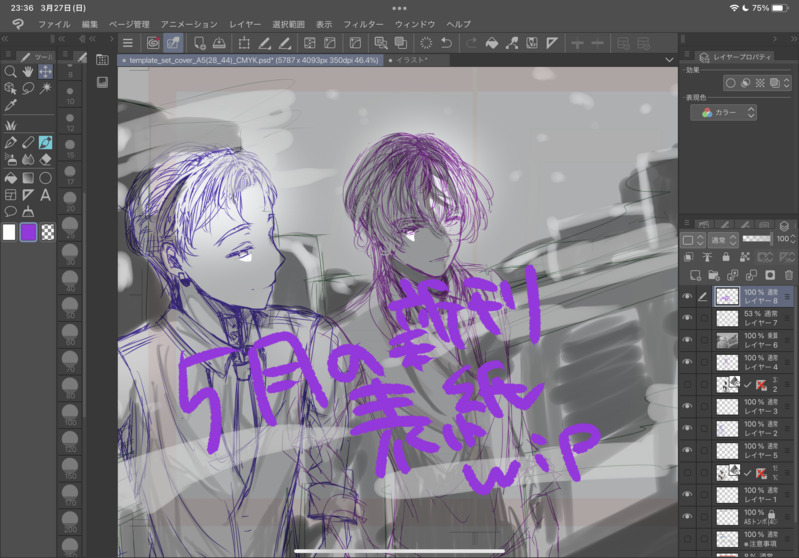
Task: Collapse left tool palette double chevron
Action: [5, 39]
